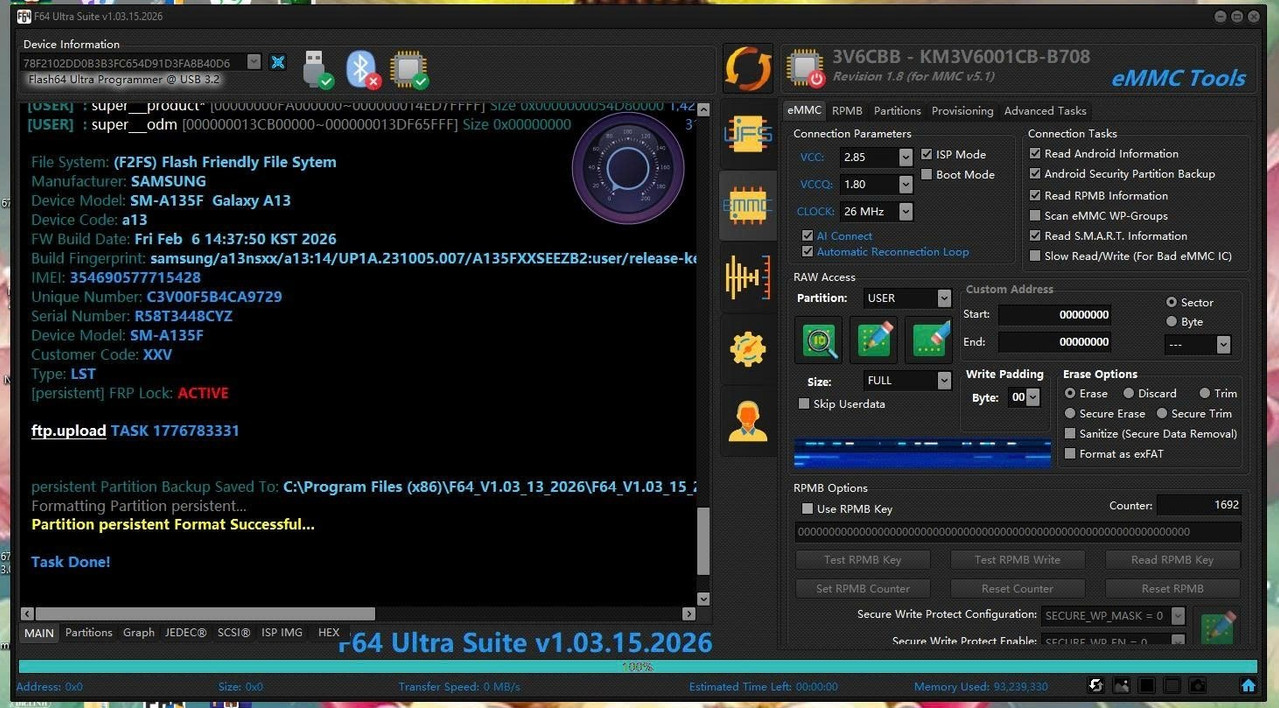The image size is (1279, 708).
Task: Click the chip connected status icon
Action: (x=409, y=68)
